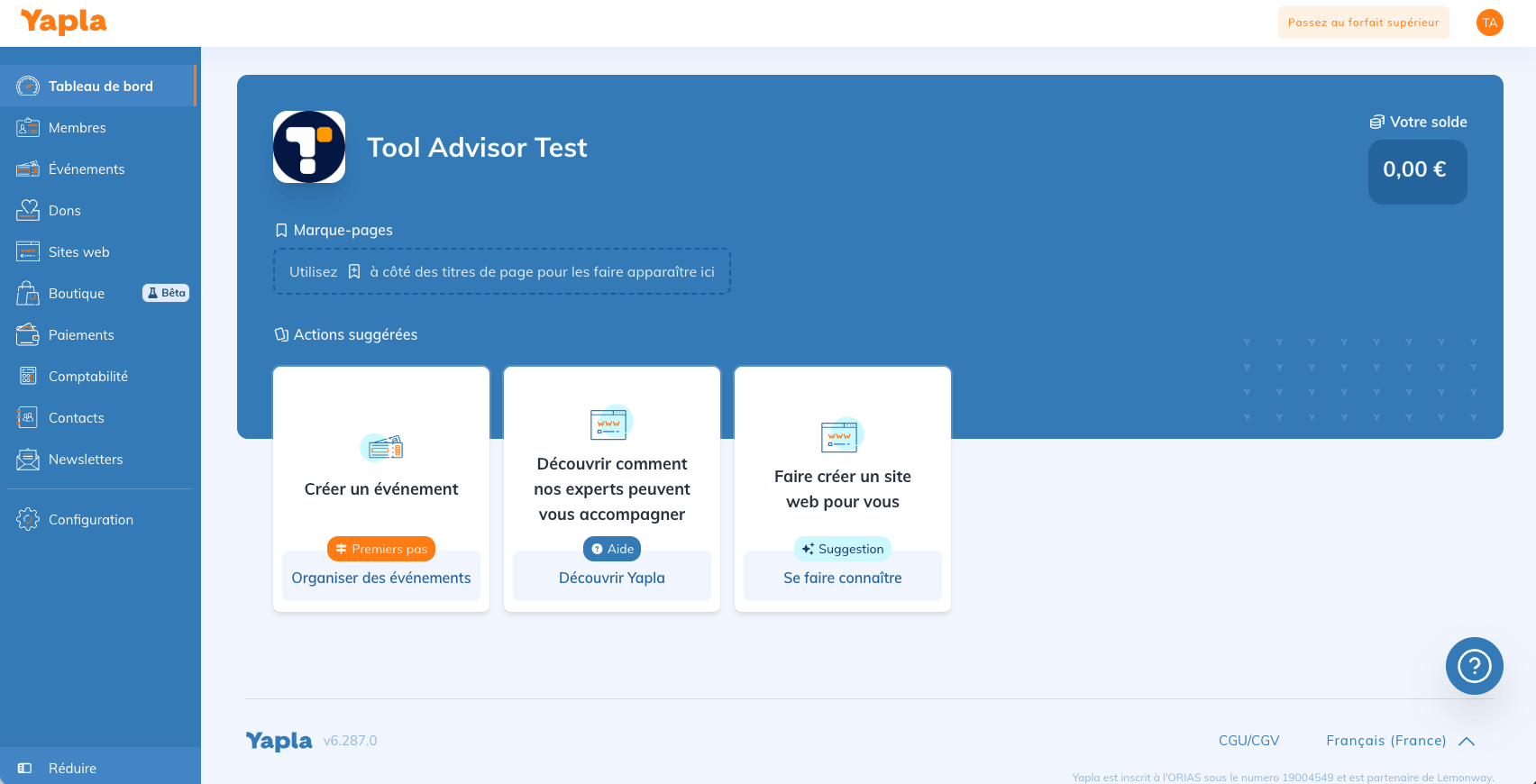This screenshot has height=784, width=1536.
Task: Click the Membres sidebar icon
Action: [28, 127]
